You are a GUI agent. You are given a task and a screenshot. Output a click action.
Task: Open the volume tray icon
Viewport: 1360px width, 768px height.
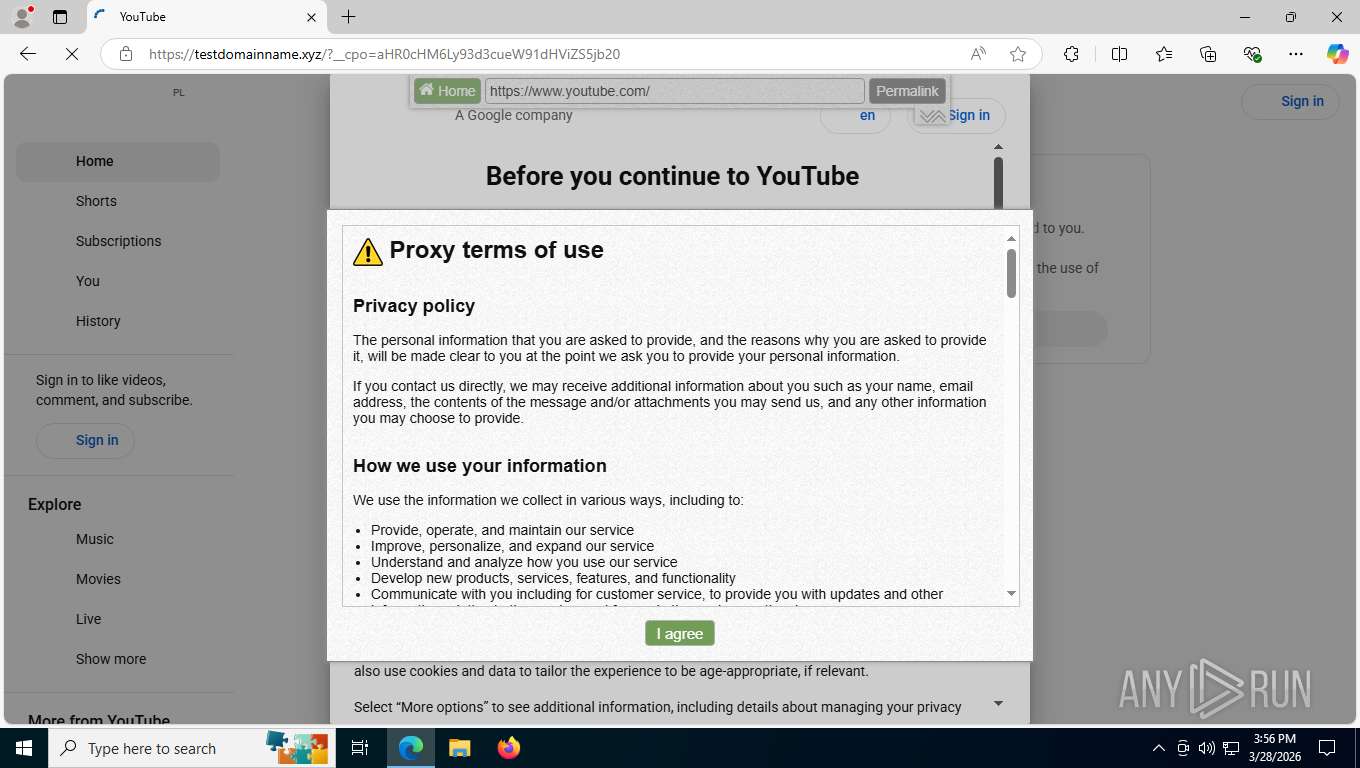(x=1207, y=748)
